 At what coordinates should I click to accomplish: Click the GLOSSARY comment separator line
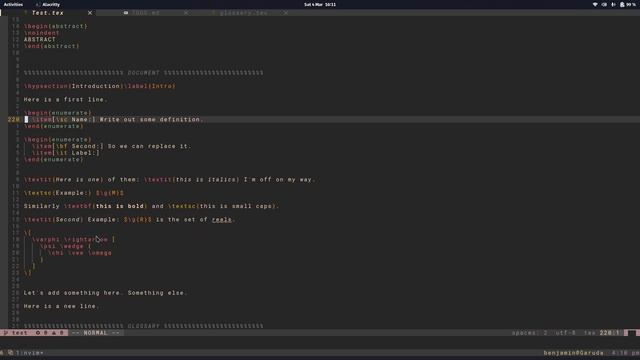point(143,326)
